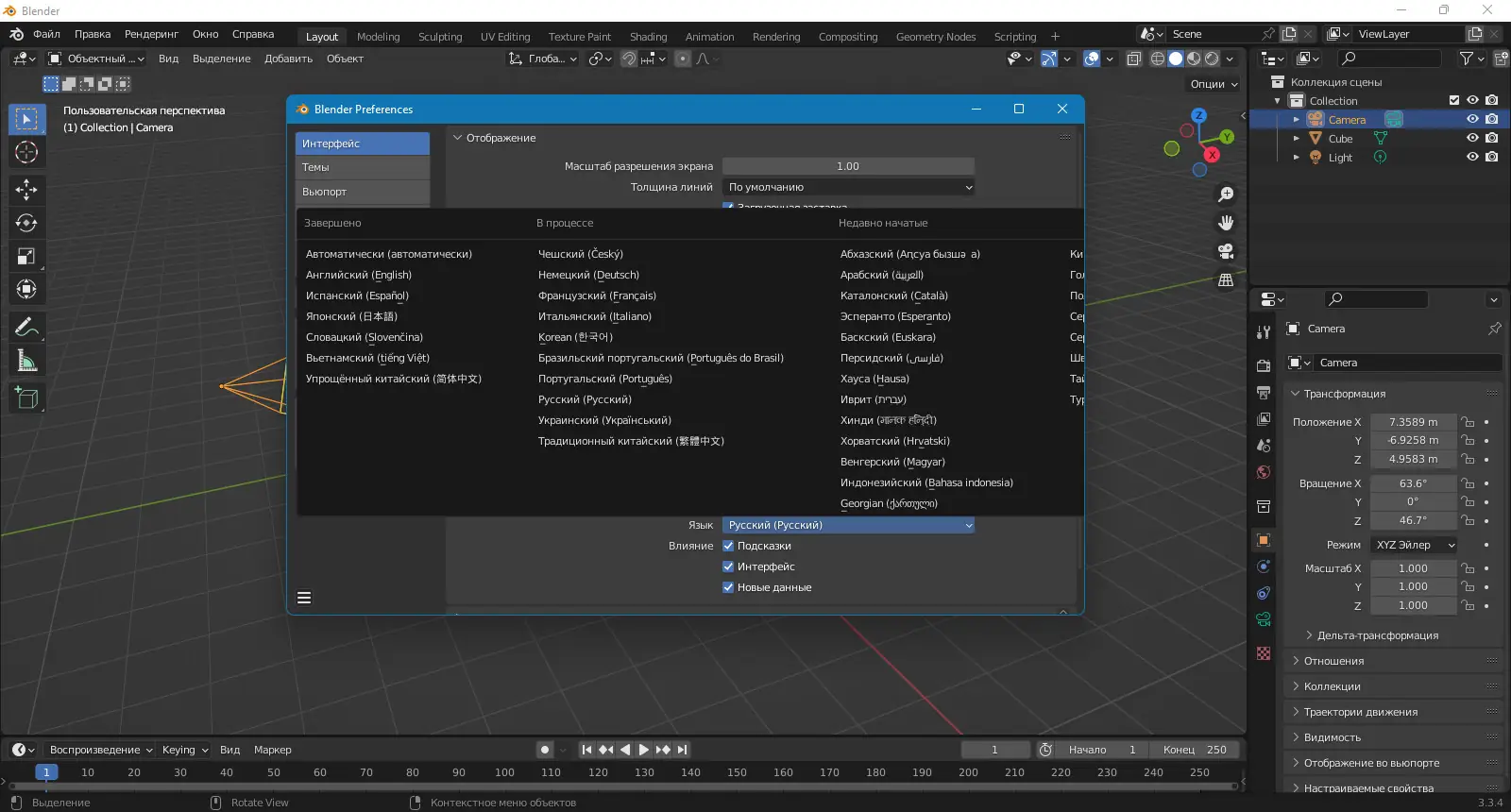1511x812 pixels.
Task: Select the Rotate tool in the toolbar
Action: click(26, 223)
